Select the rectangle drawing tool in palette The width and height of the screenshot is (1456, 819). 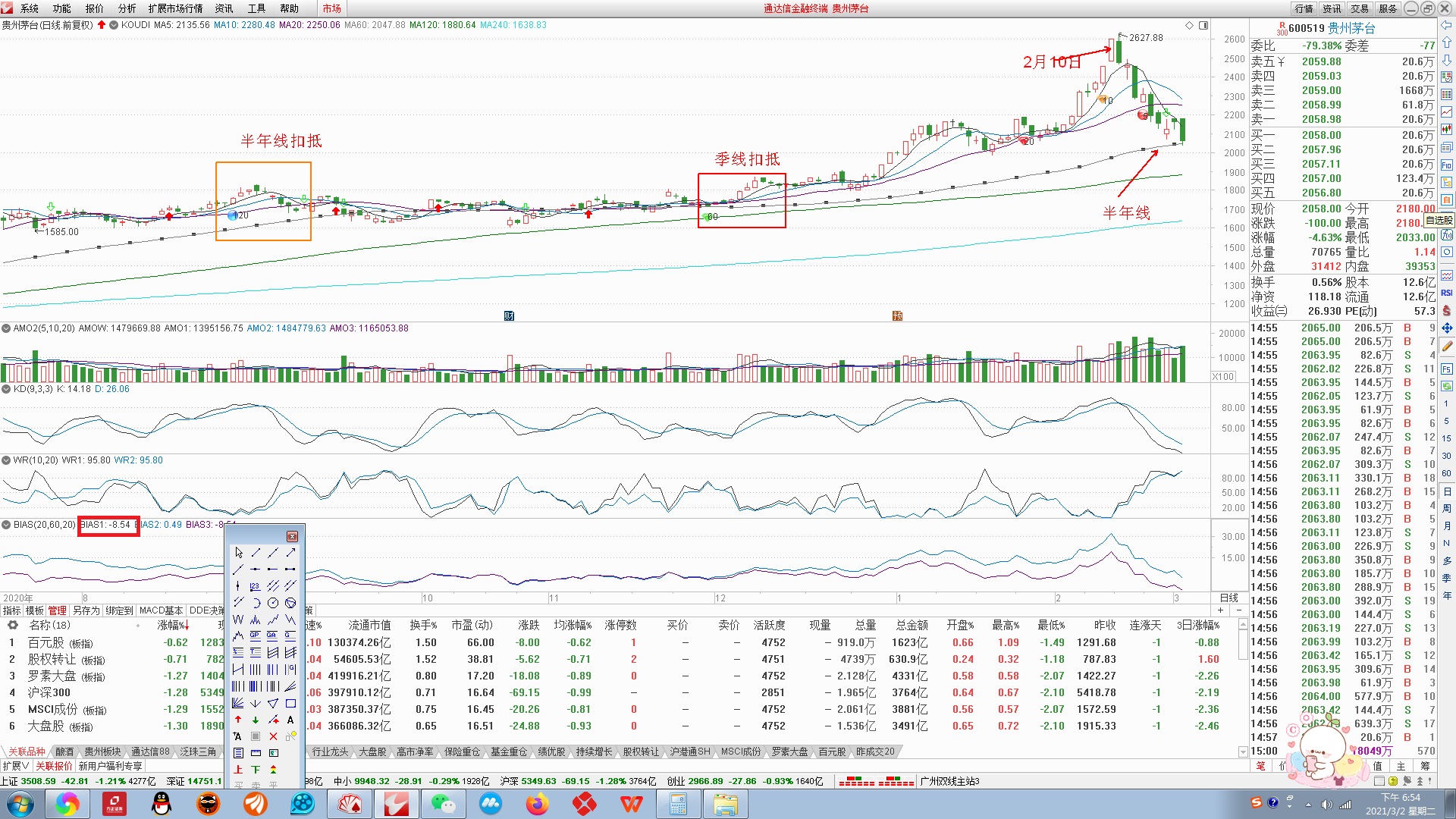tap(290, 704)
